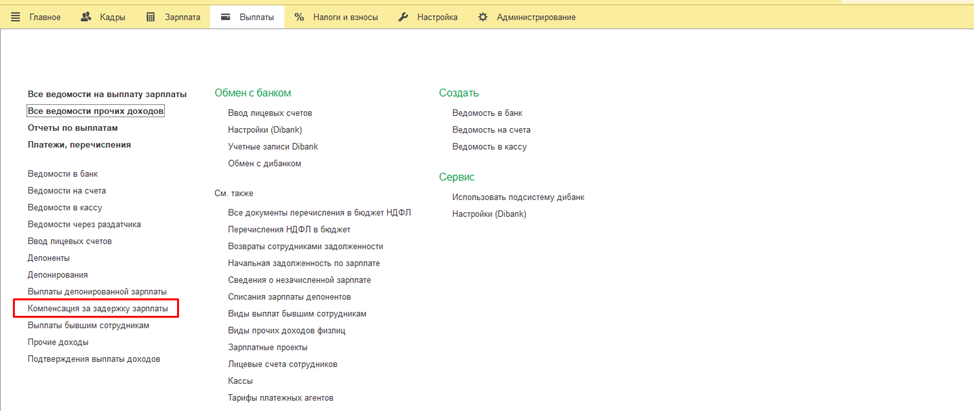Image resolution: width=974 pixels, height=411 pixels.
Task: Click the wrench icon for Настройка
Action: coord(403,17)
